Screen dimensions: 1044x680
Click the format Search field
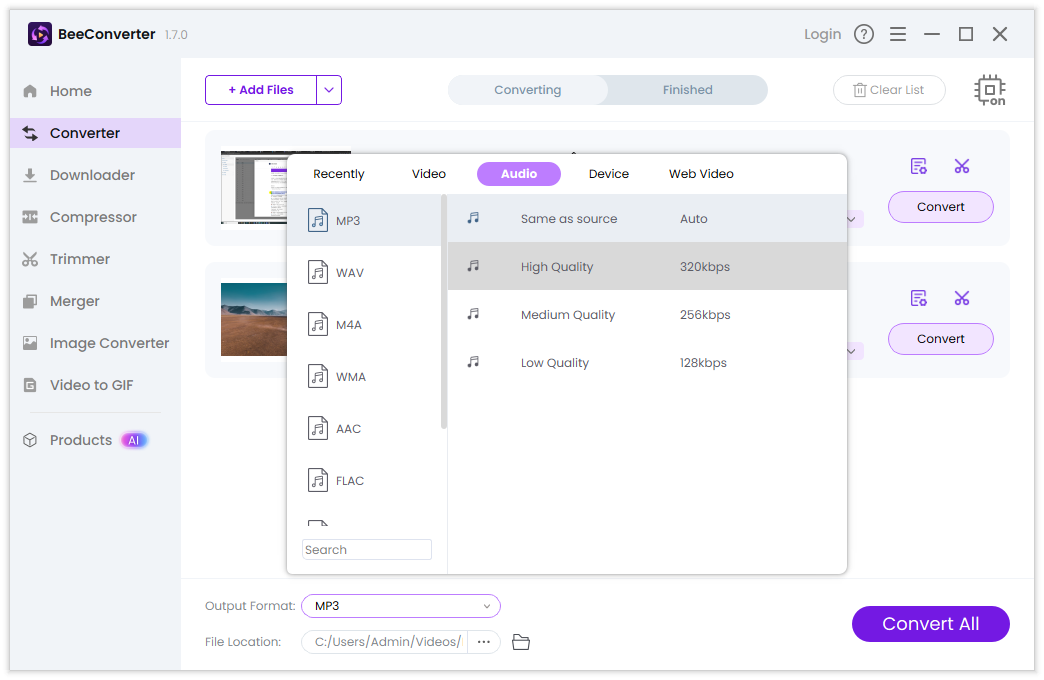pyautogui.click(x=367, y=550)
